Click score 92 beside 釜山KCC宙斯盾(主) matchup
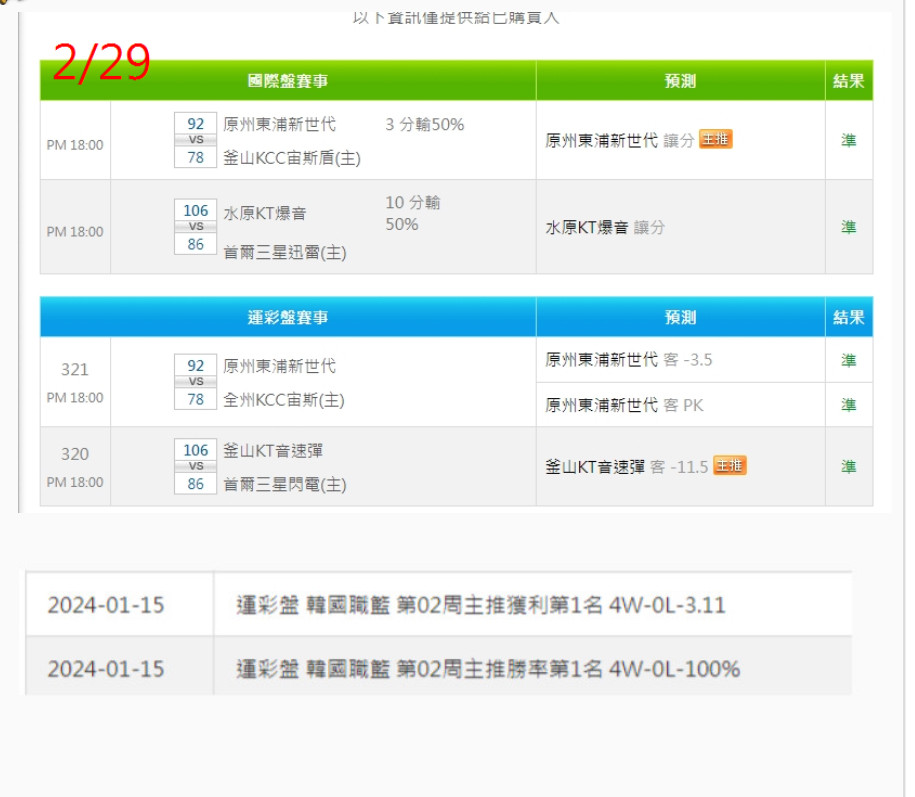This screenshot has width=915, height=797. click(196, 124)
